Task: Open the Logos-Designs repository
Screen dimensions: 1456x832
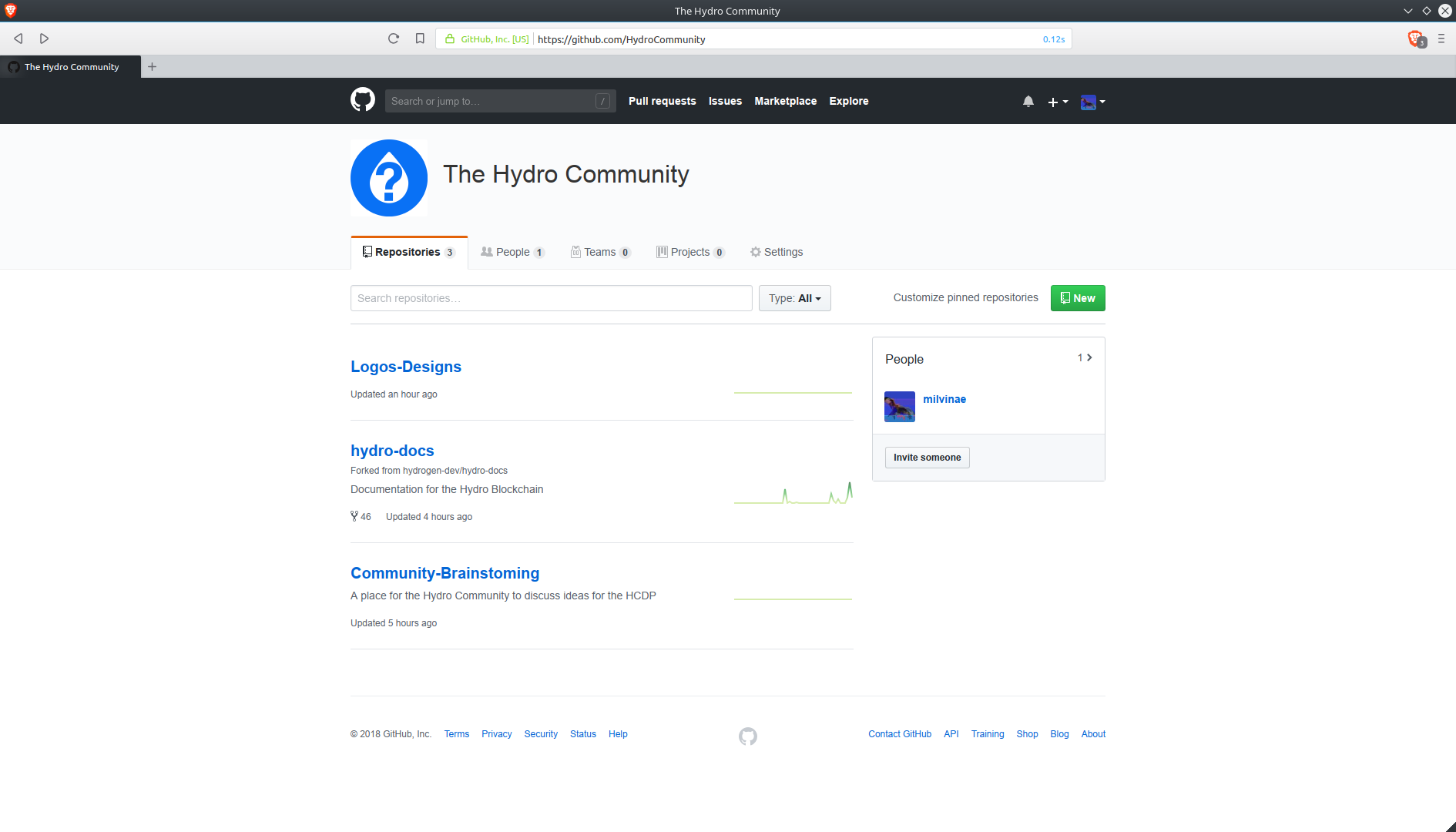Action: [x=406, y=367]
